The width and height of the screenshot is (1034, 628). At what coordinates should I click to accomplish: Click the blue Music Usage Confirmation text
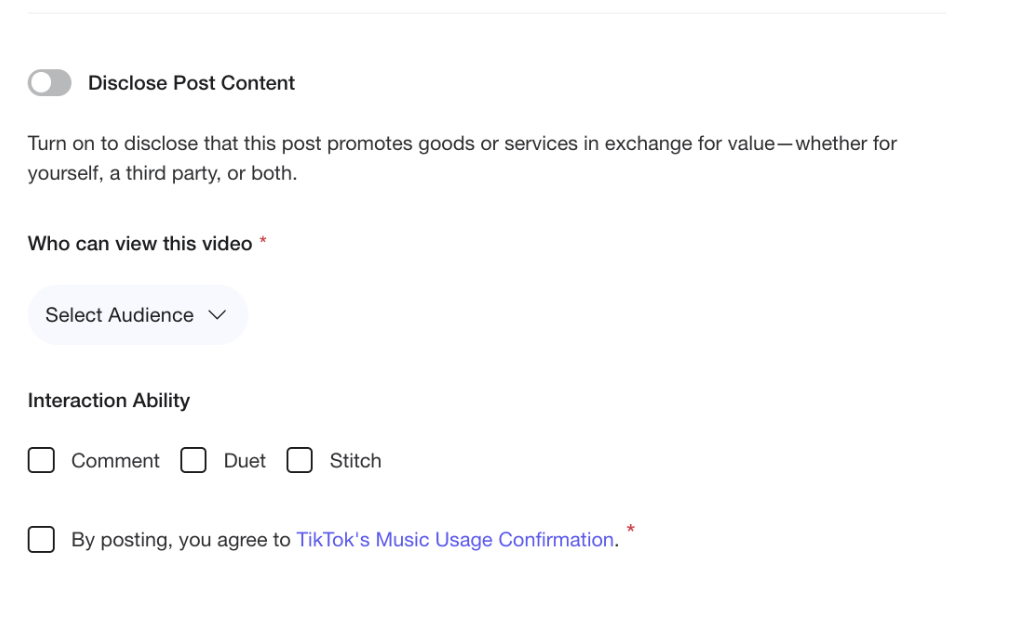point(455,539)
